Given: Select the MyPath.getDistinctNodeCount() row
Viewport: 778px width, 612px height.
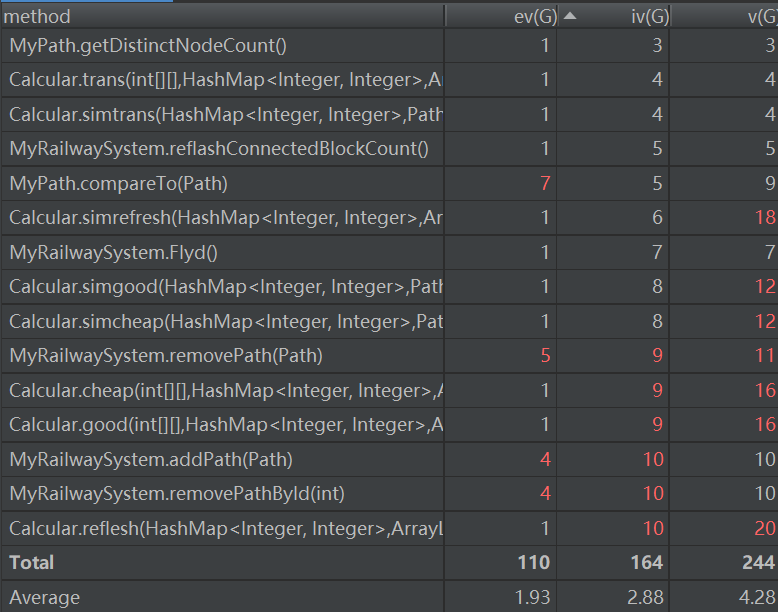Looking at the screenshot, I should click(148, 45).
